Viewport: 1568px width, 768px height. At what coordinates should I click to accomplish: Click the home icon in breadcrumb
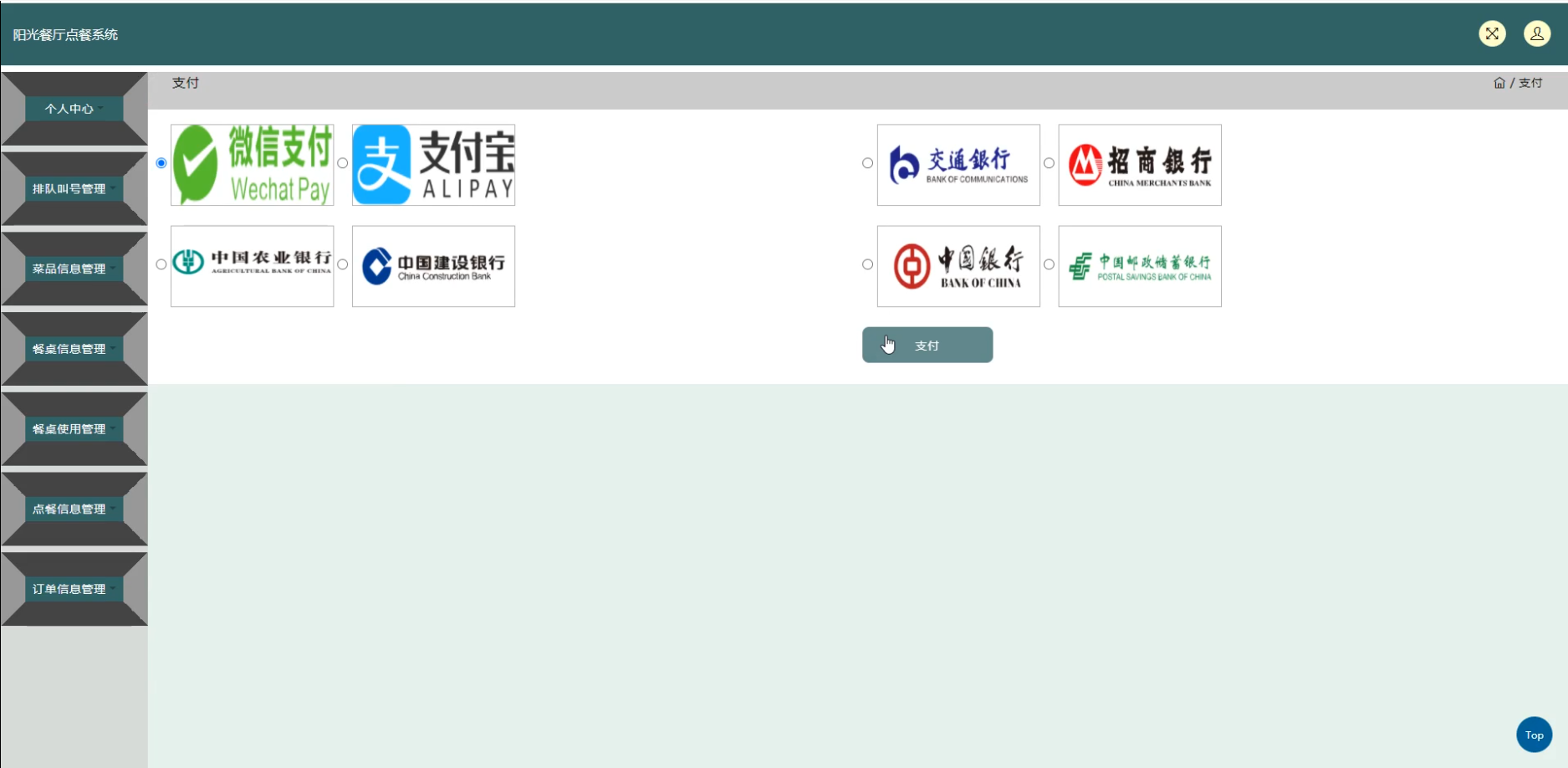pos(1499,83)
